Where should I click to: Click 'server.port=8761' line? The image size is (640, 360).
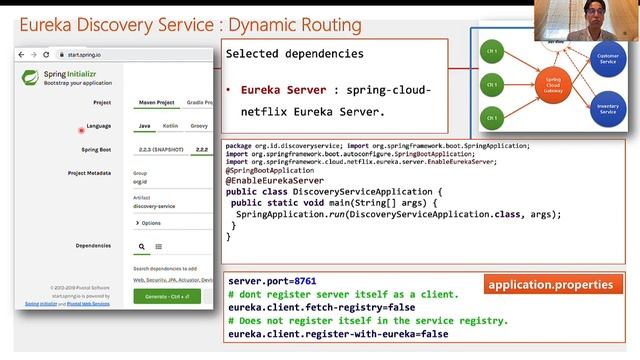(272, 281)
